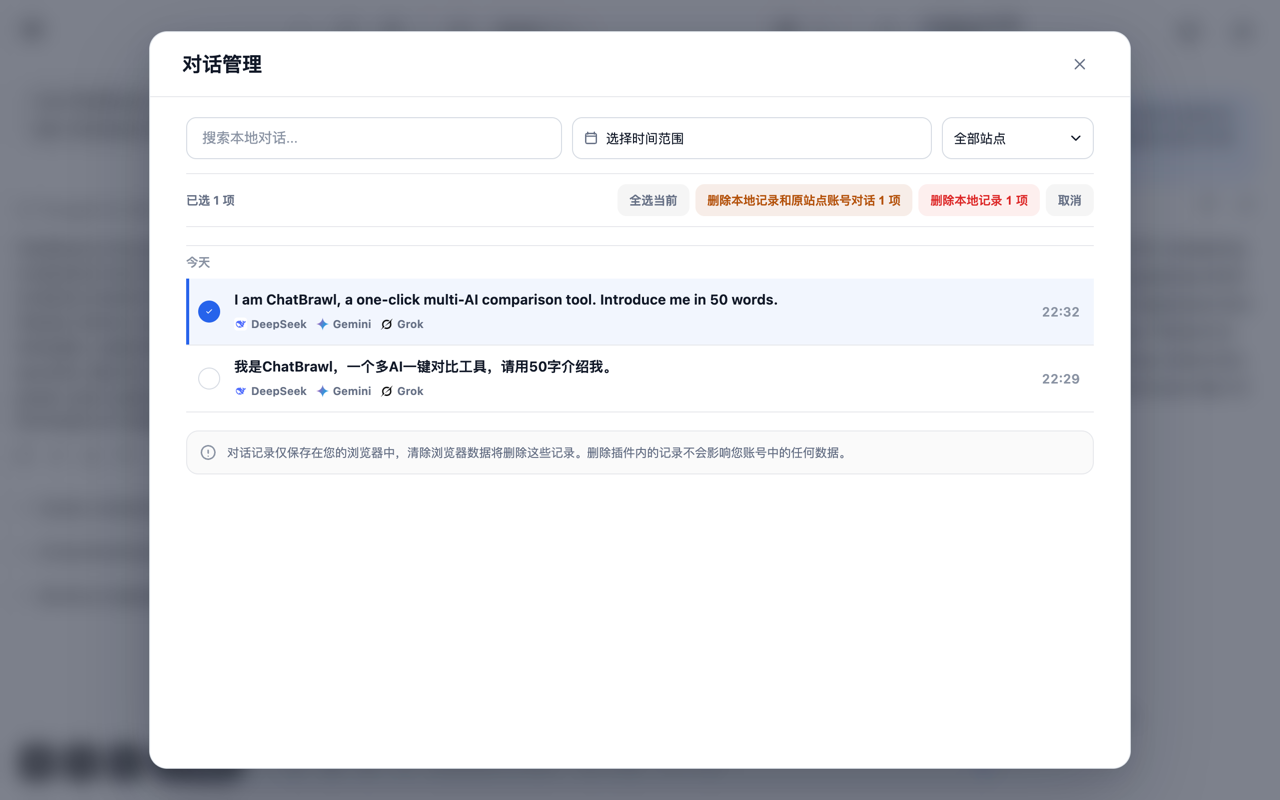
Task: Uncheck the English ChatBrawl conversation checkbox
Action: point(209,311)
